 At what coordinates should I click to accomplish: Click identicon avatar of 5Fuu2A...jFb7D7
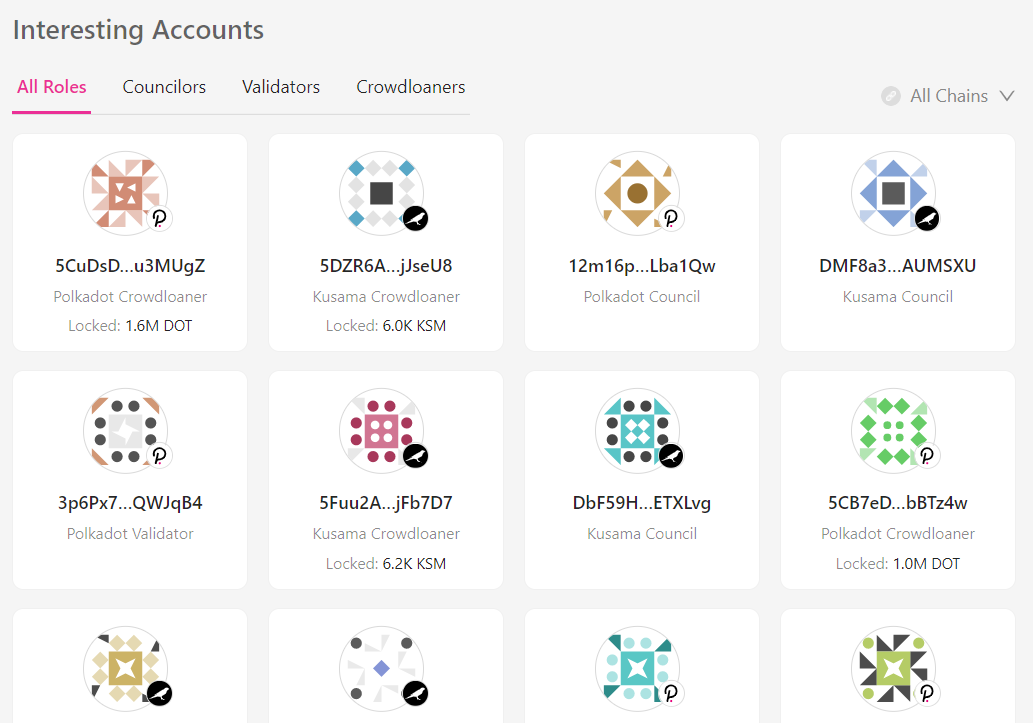[x=381, y=430]
